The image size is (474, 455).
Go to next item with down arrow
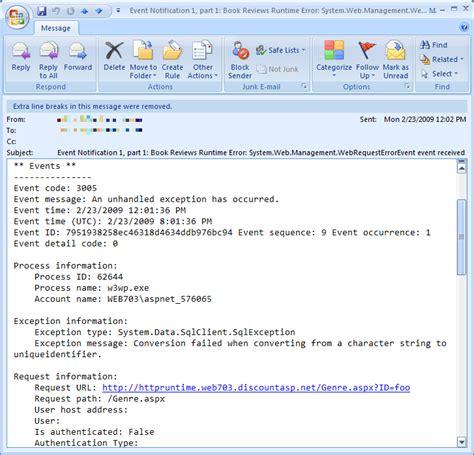[99, 11]
